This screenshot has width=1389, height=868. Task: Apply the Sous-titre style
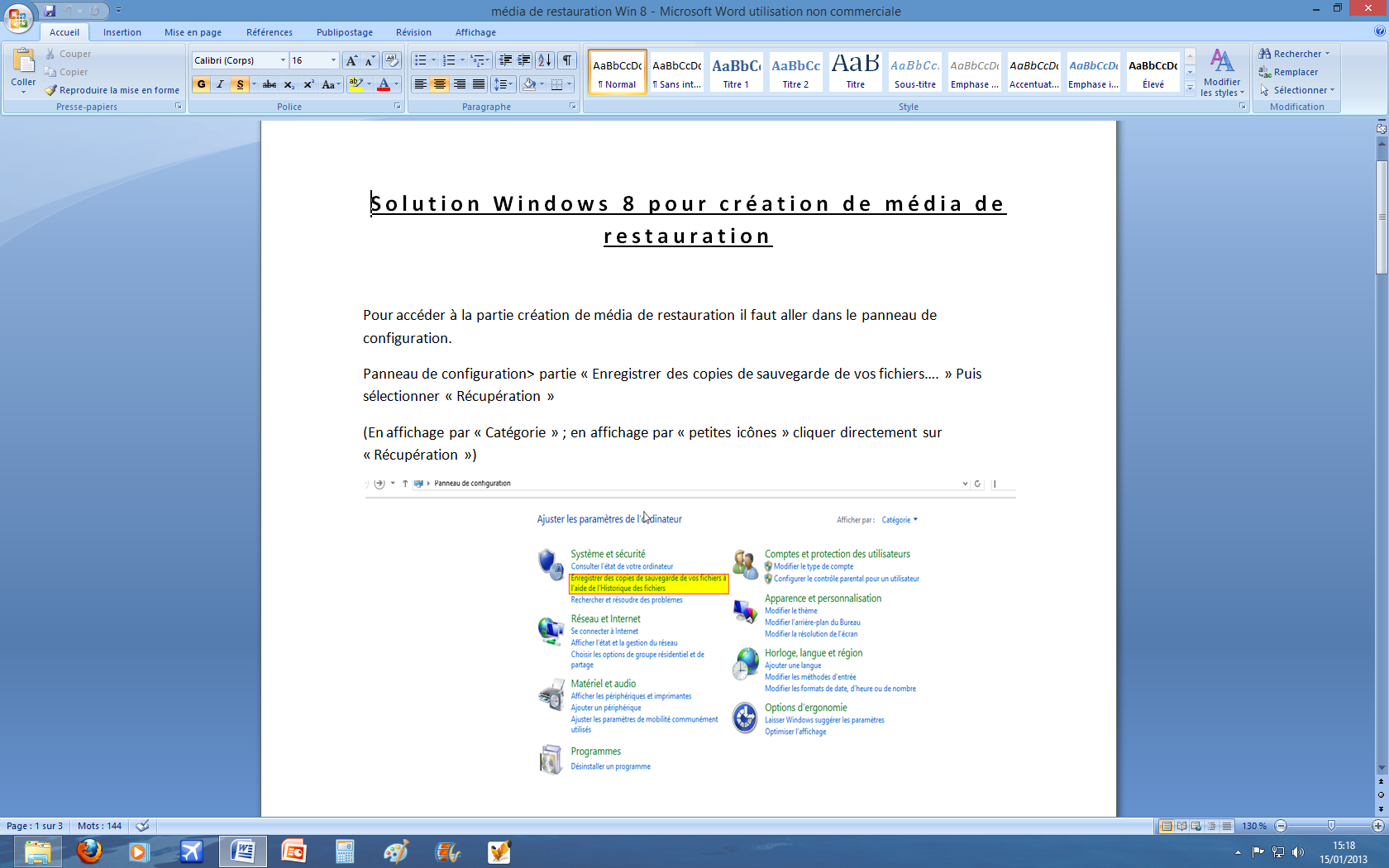coord(914,72)
